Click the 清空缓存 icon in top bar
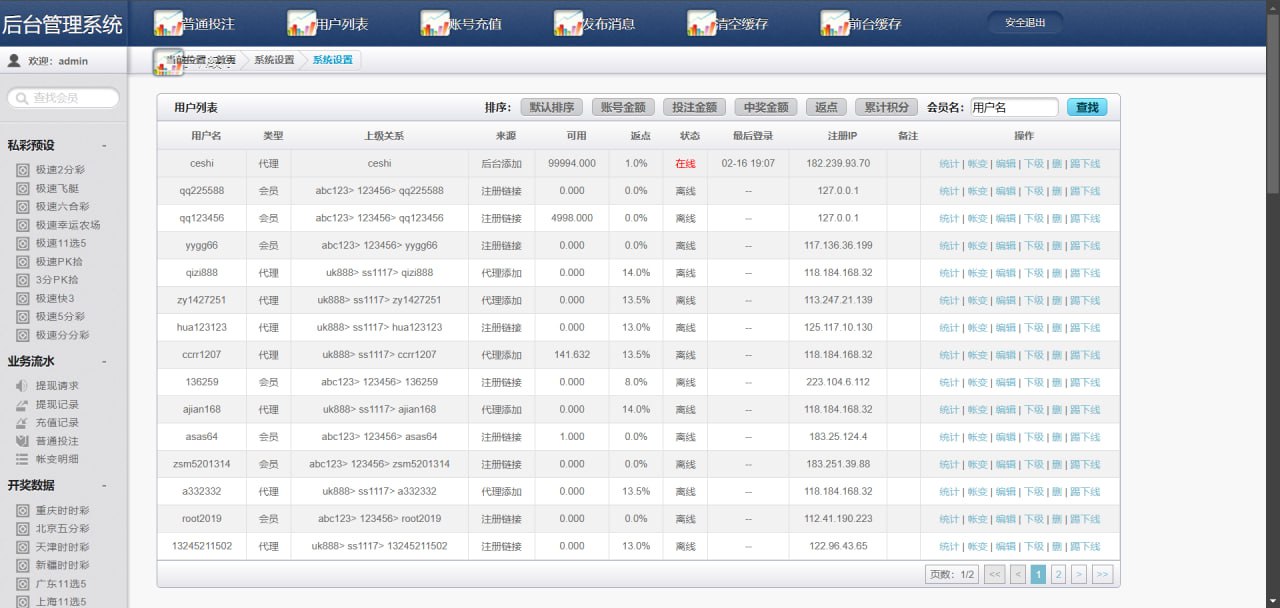The width and height of the screenshot is (1280, 608). click(702, 23)
